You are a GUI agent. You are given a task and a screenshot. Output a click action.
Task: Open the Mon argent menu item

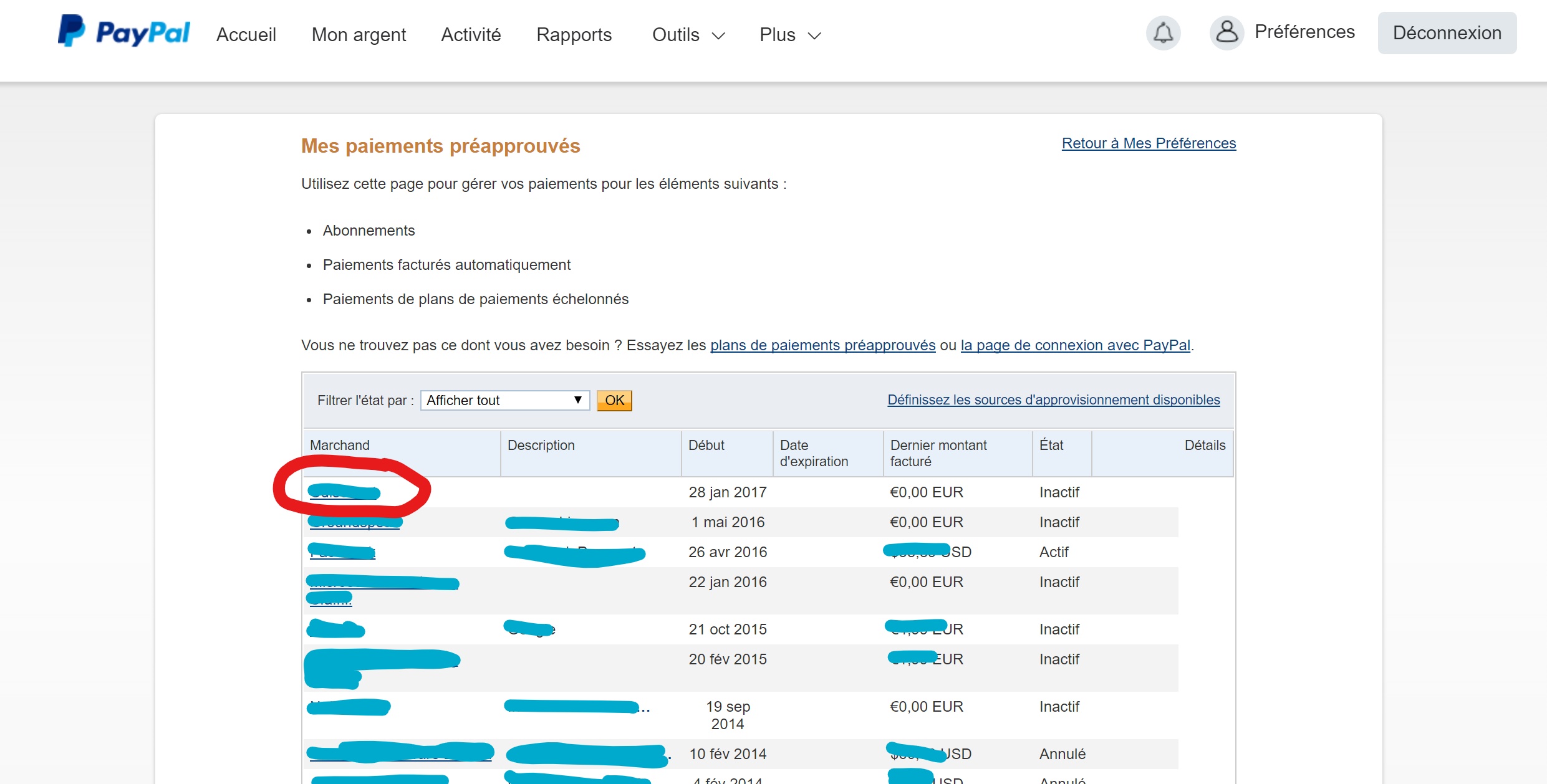coord(359,35)
